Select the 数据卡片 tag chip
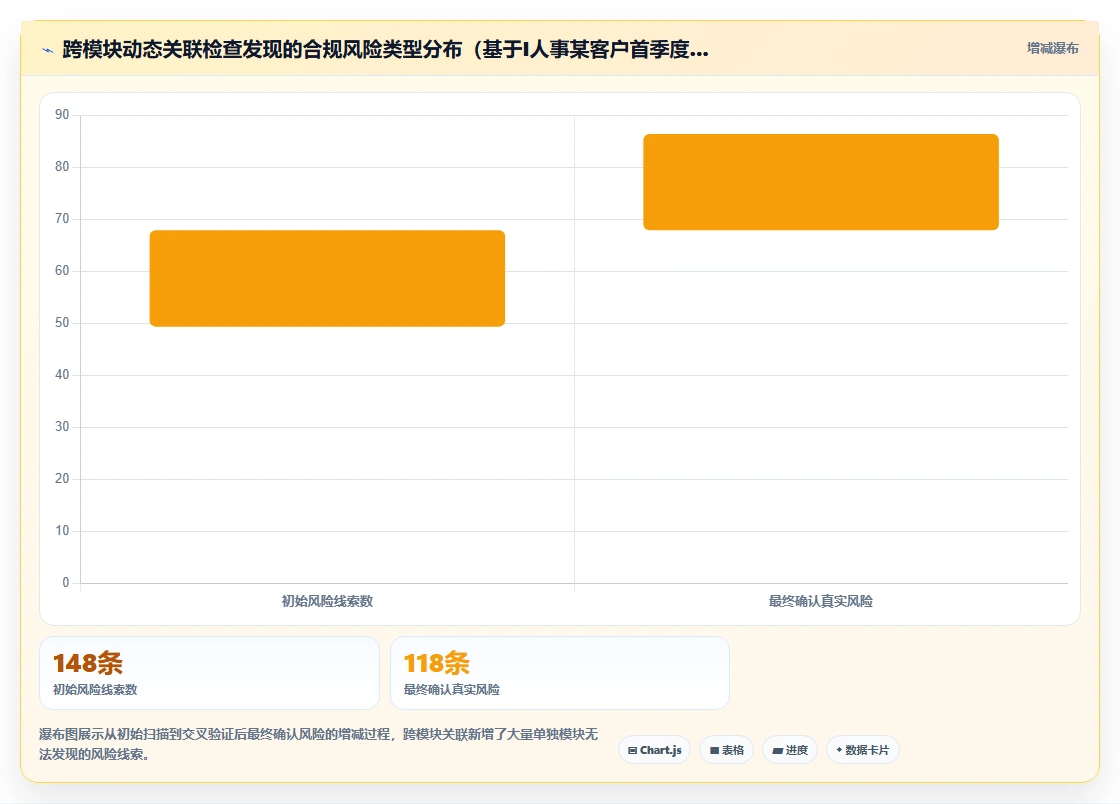Image resolution: width=1120 pixels, height=804 pixels. pyautogui.click(x=863, y=750)
